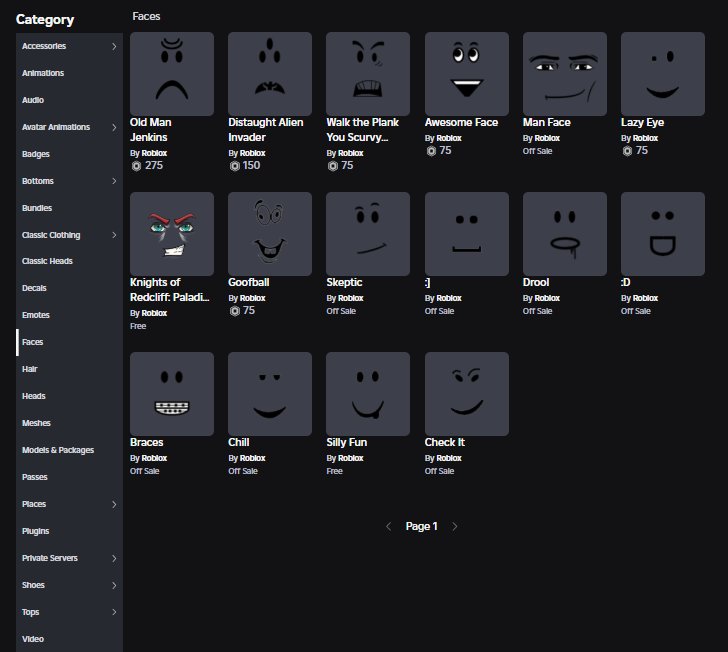The height and width of the screenshot is (652, 728).
Task: Open the Distraught Alien Invader title link
Action: (266, 130)
